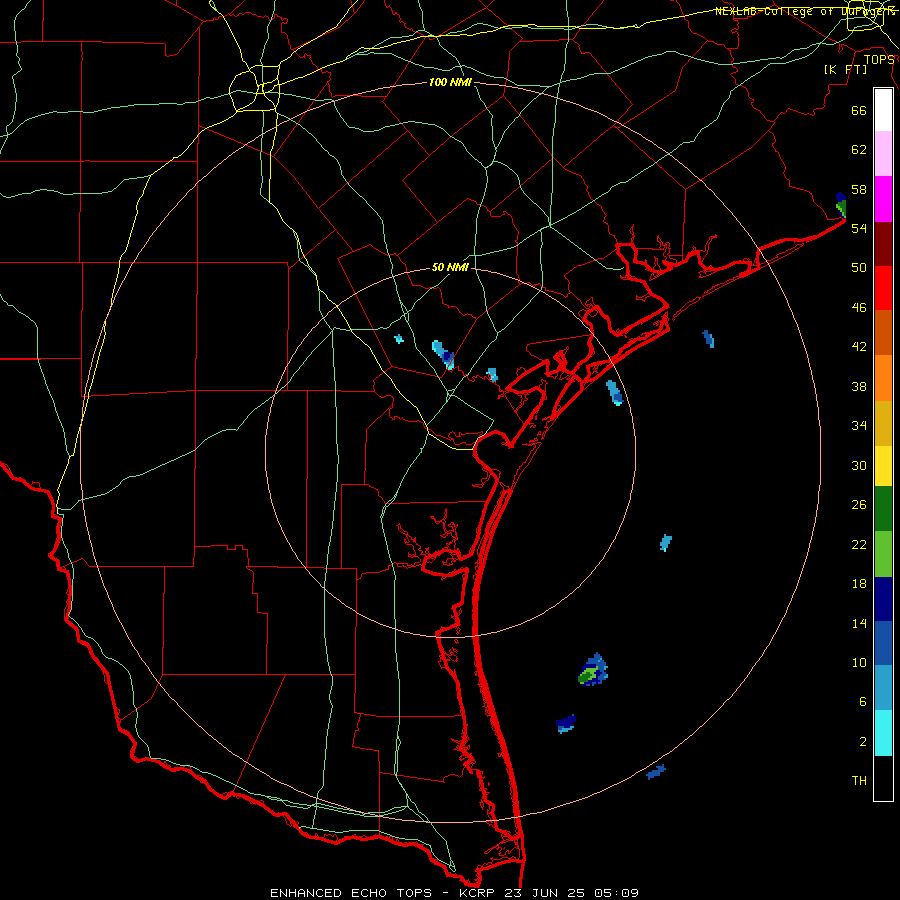This screenshot has height=900, width=900.
Task: Click the light pink legend swatch
Action: pyautogui.click(x=883, y=154)
